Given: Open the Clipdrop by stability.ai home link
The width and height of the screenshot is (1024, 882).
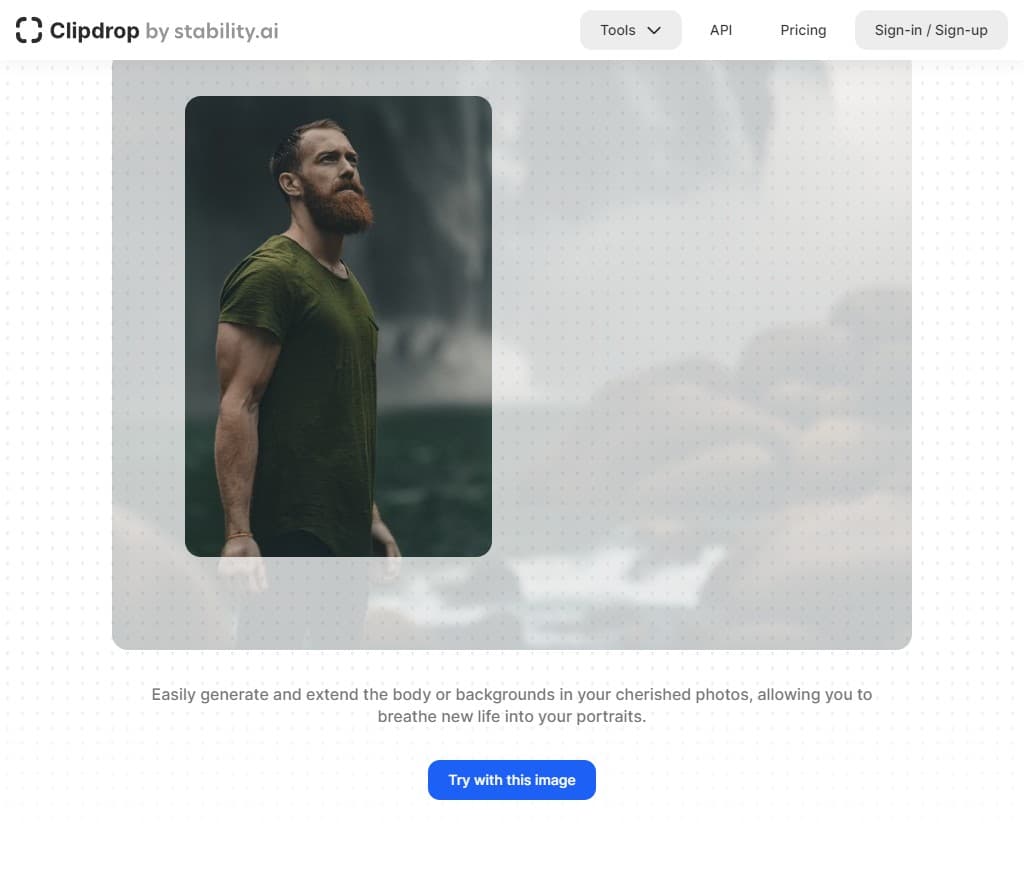Looking at the screenshot, I should click(x=147, y=30).
